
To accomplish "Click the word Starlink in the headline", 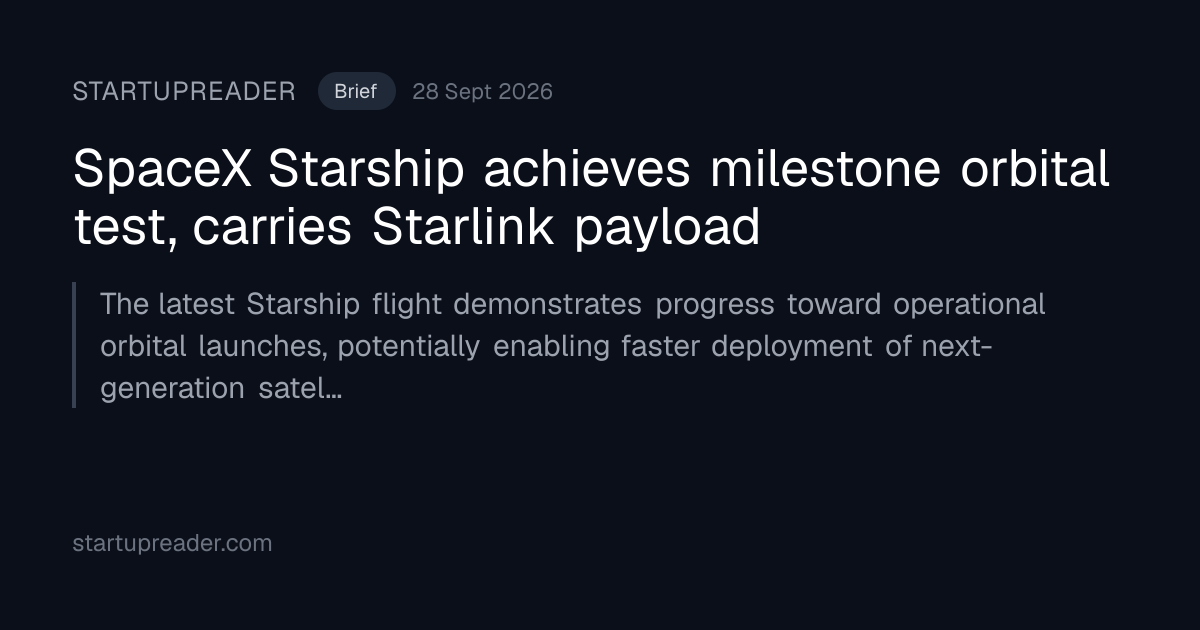I will pyautogui.click(x=463, y=229).
